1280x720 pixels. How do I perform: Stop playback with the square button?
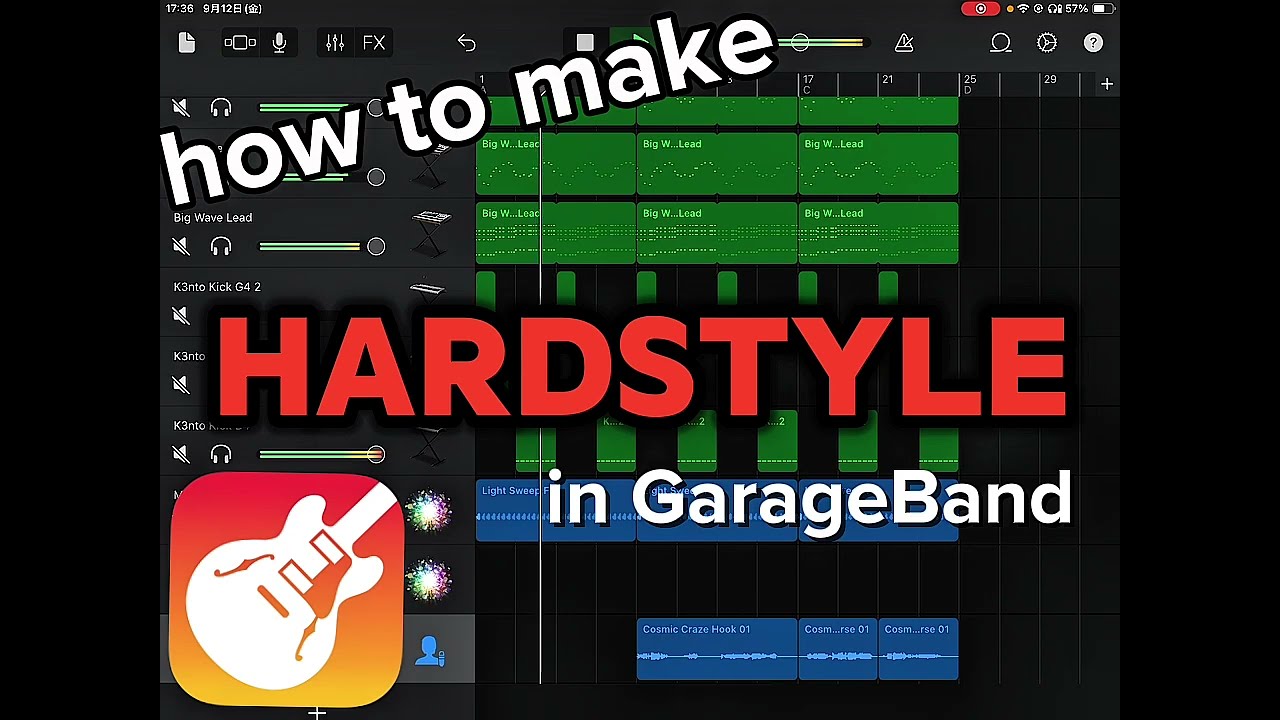[585, 42]
